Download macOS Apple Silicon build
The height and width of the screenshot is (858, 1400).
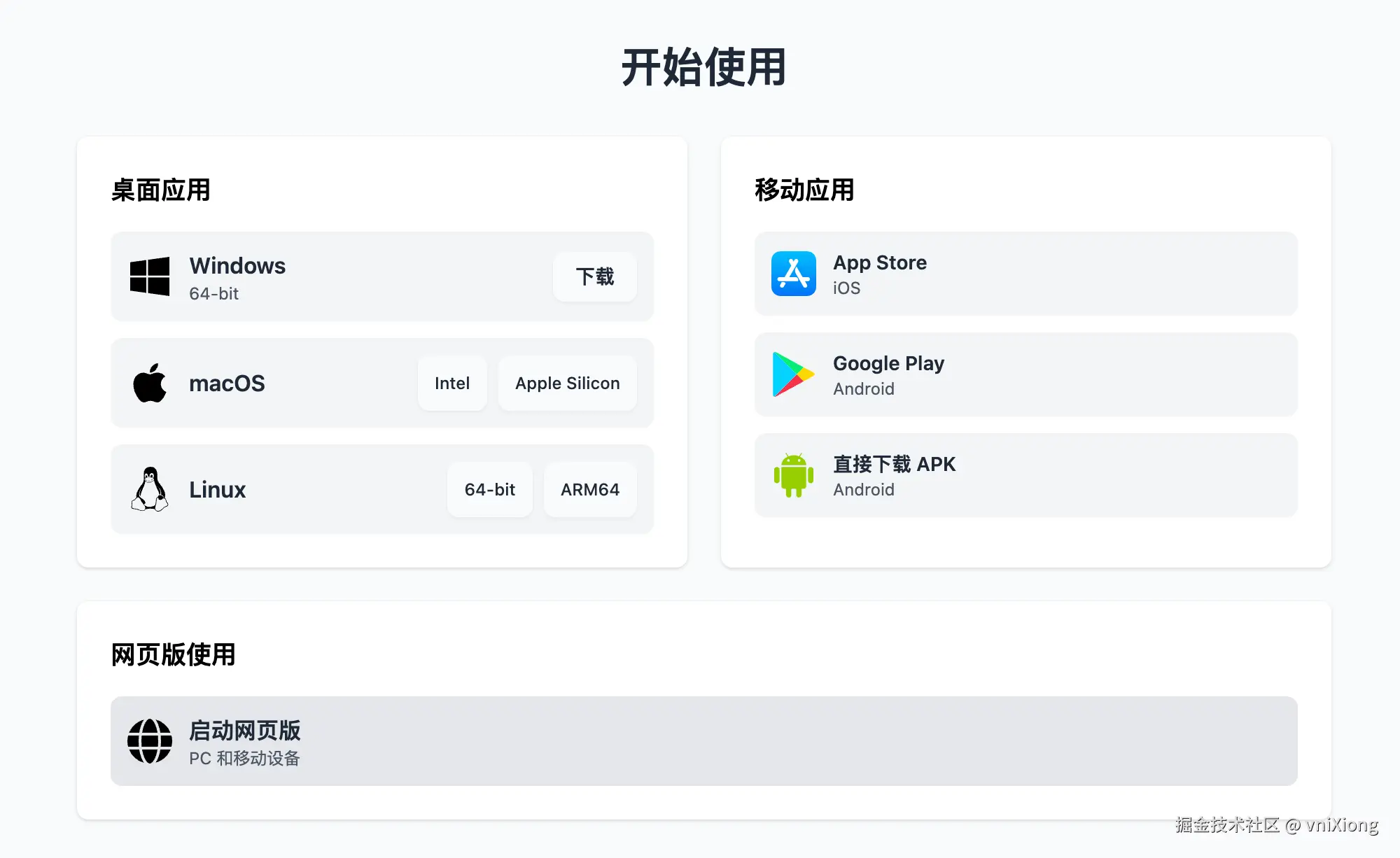coord(567,384)
